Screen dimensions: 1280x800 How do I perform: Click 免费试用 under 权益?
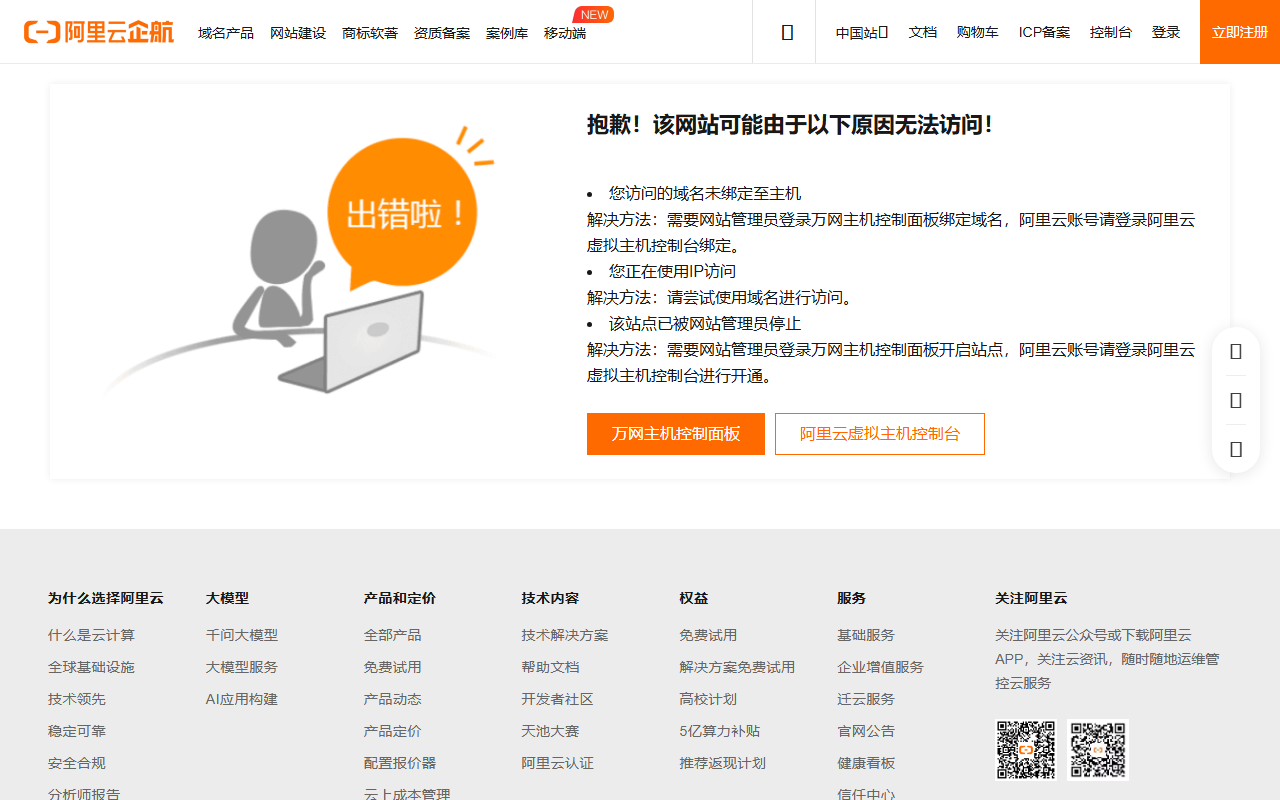(x=709, y=635)
